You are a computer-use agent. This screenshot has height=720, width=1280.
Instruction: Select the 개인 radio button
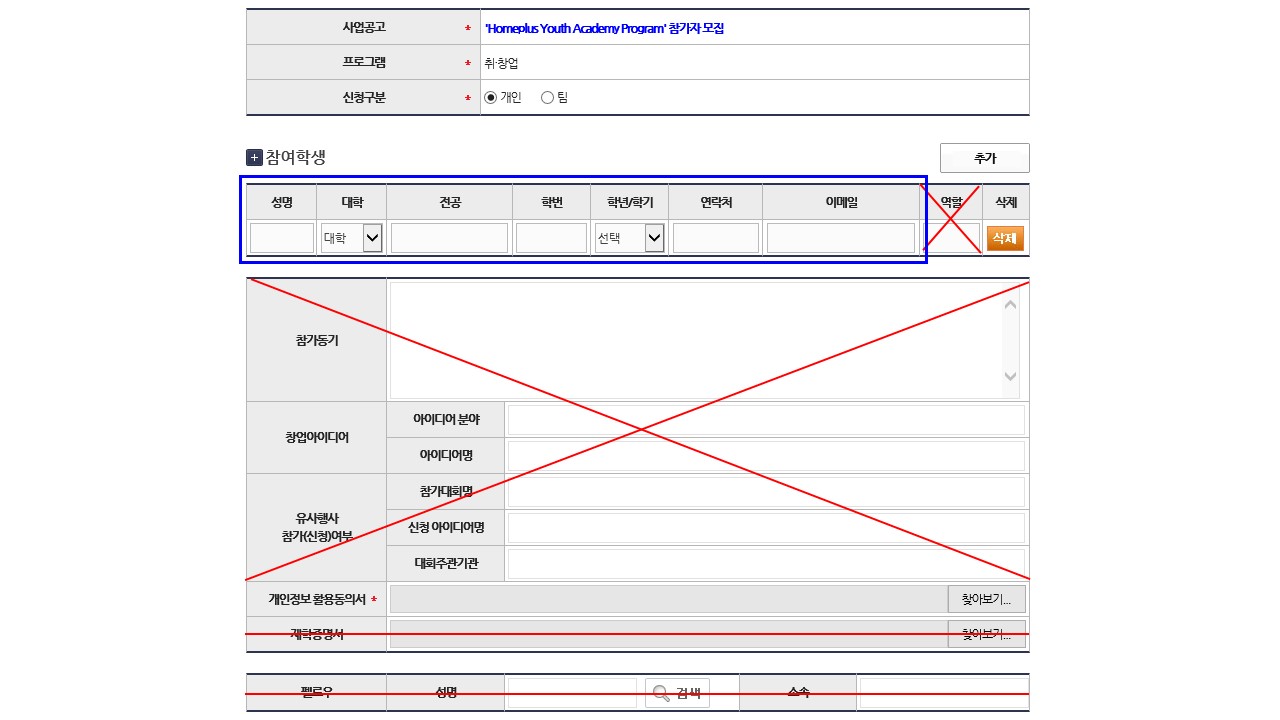[490, 98]
